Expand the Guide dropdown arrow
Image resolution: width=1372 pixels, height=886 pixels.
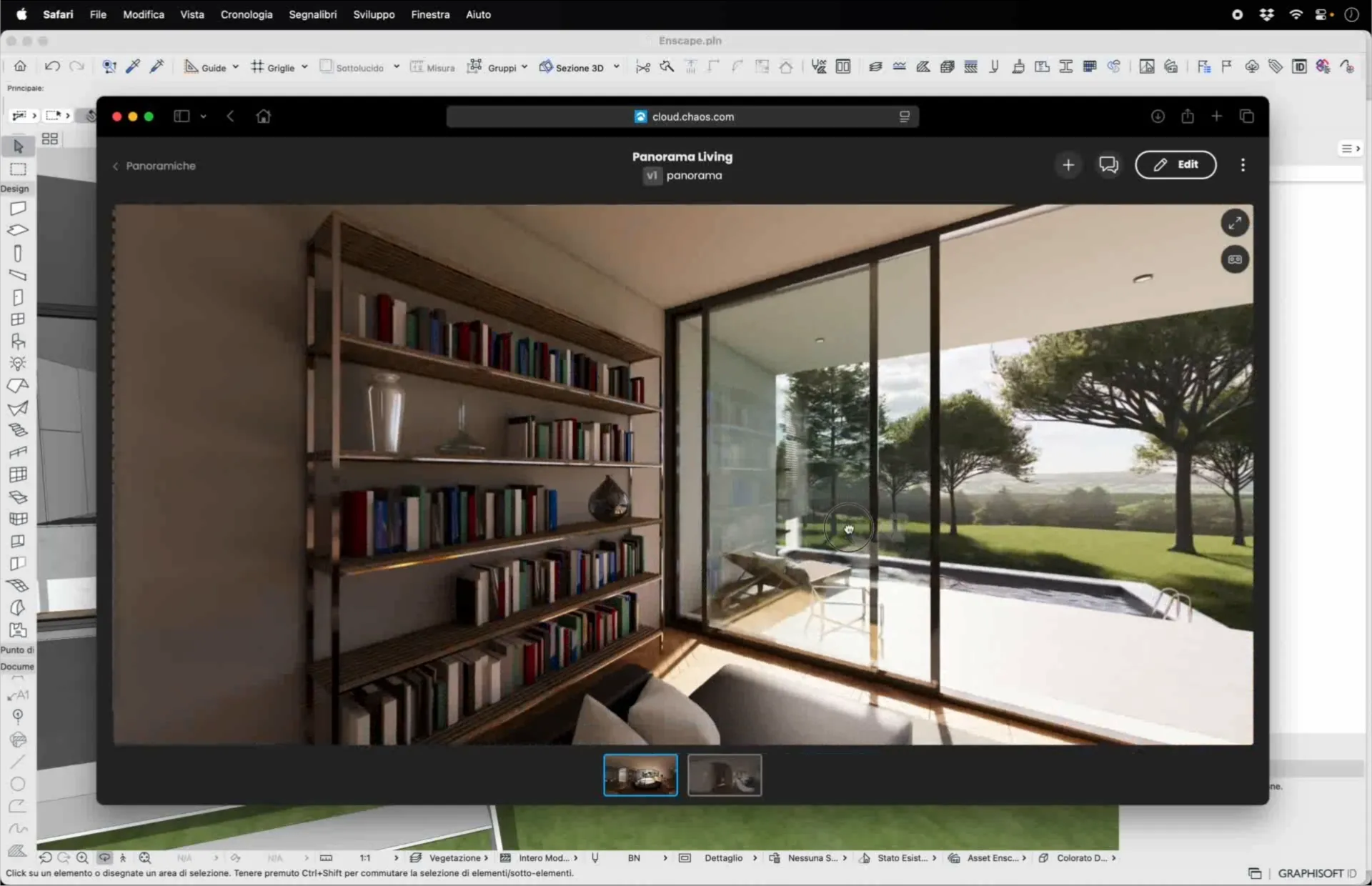coord(235,67)
